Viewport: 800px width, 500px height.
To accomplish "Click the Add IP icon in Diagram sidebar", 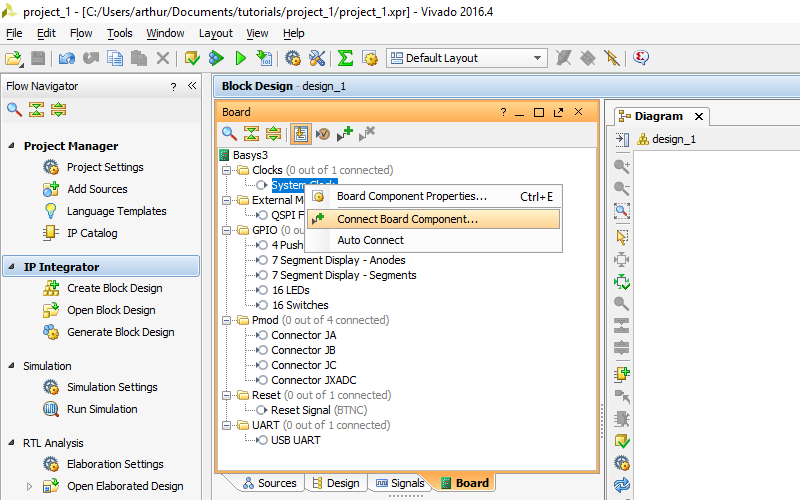I will 622,374.
